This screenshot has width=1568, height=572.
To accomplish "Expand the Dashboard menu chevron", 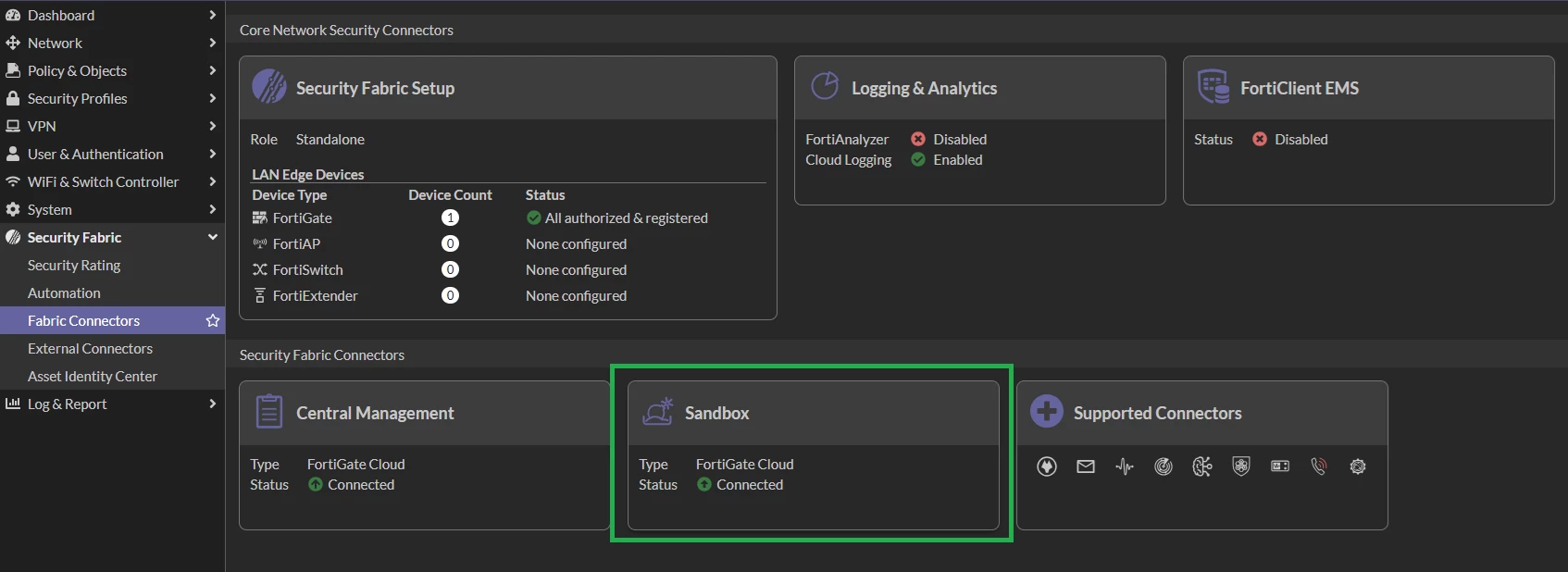I will point(213,15).
